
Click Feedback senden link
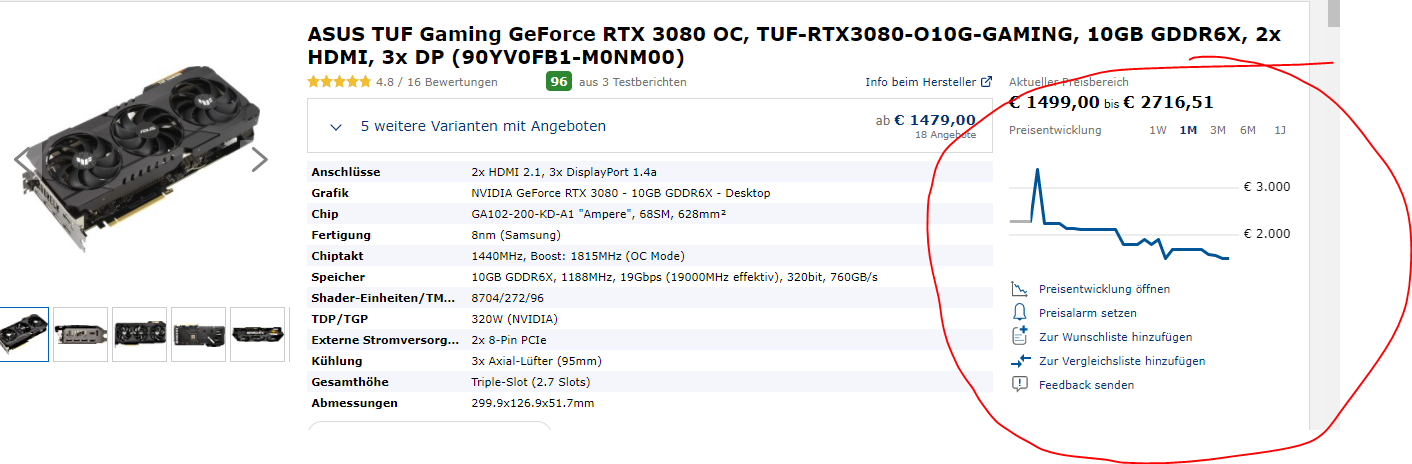[1086, 385]
